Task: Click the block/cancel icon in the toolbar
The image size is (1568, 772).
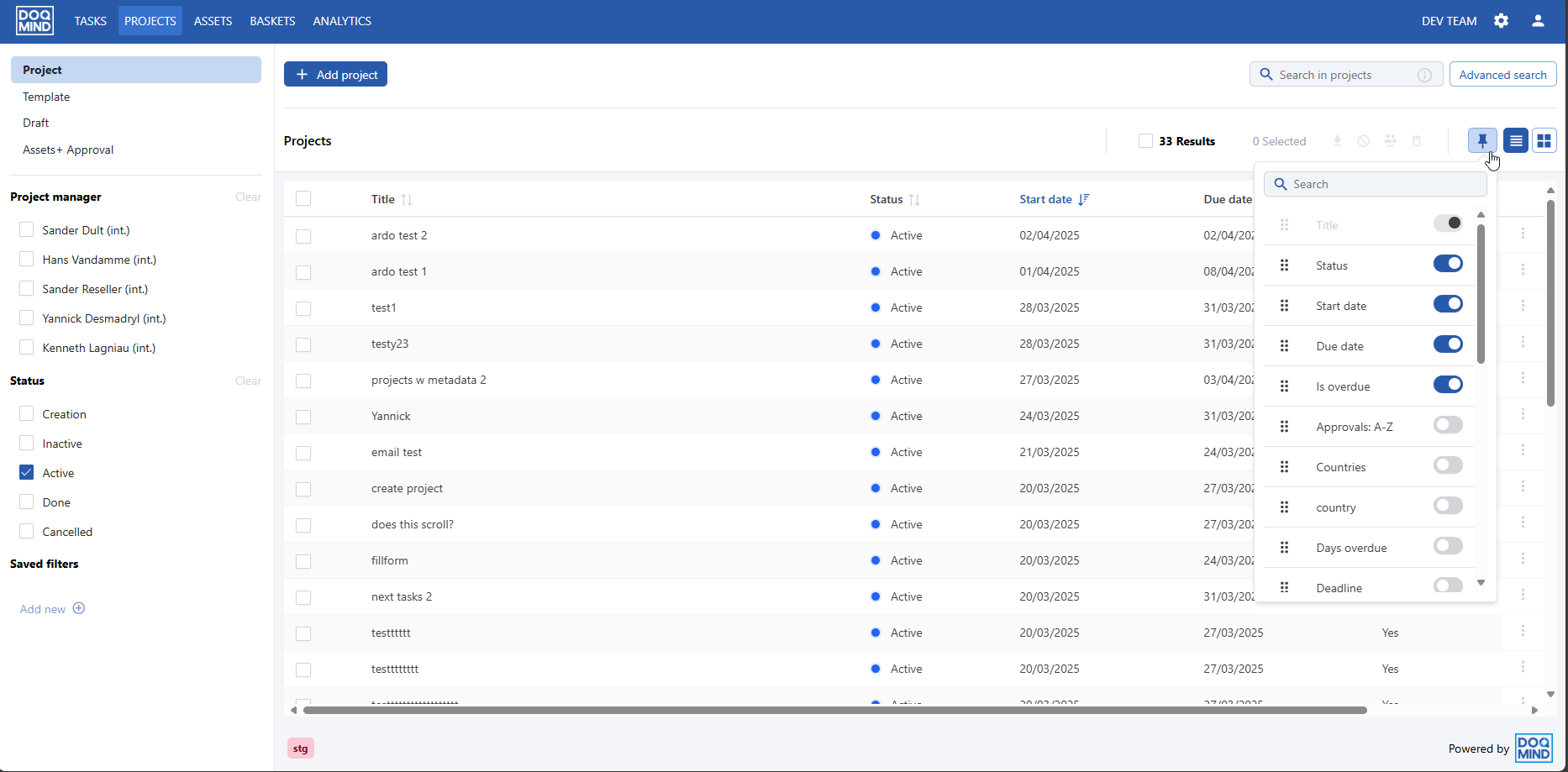Action: (1364, 141)
